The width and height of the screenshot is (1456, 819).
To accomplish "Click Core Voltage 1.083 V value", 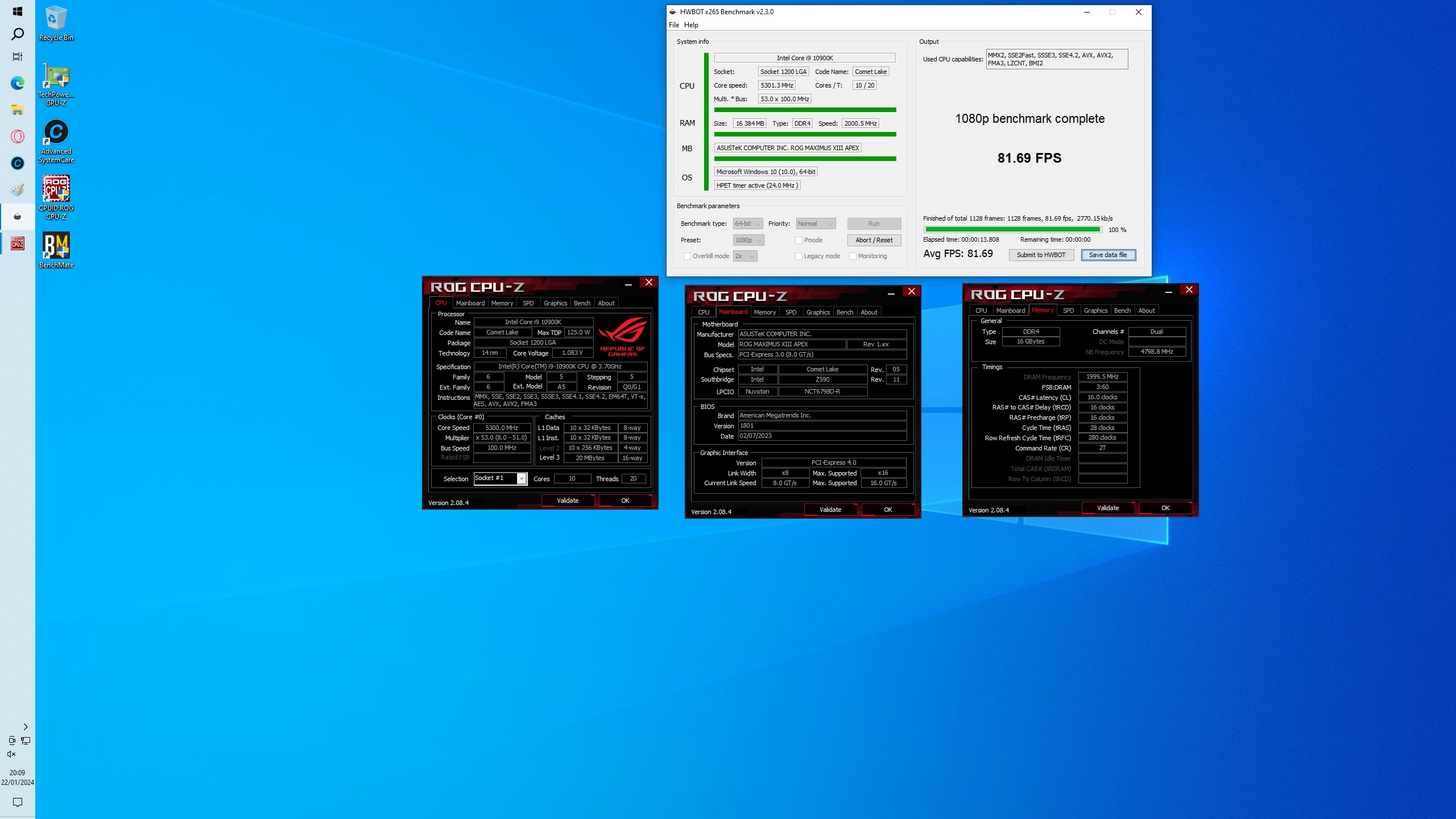I will (x=572, y=353).
